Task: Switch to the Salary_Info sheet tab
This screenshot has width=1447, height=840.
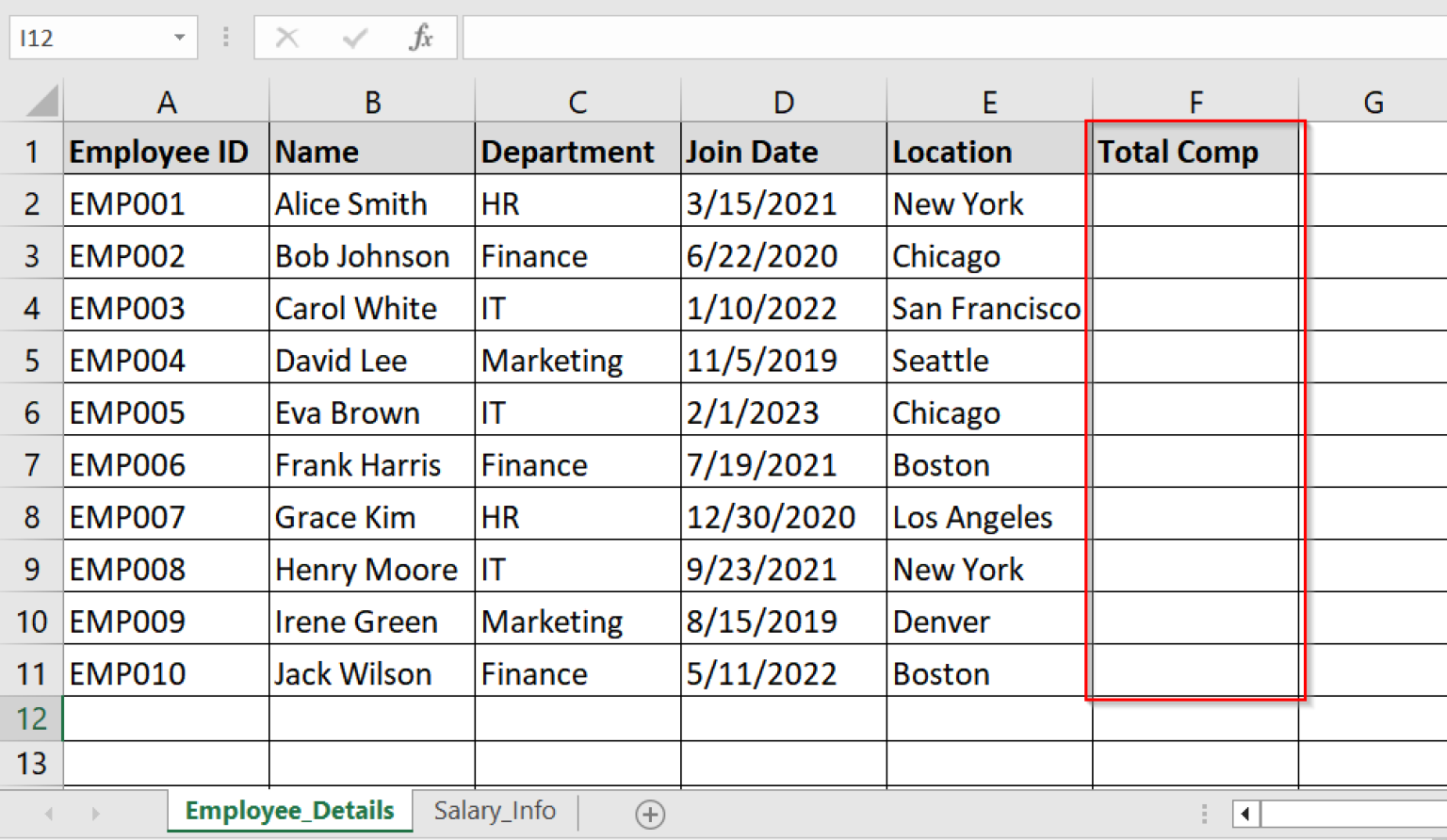Action: point(495,811)
